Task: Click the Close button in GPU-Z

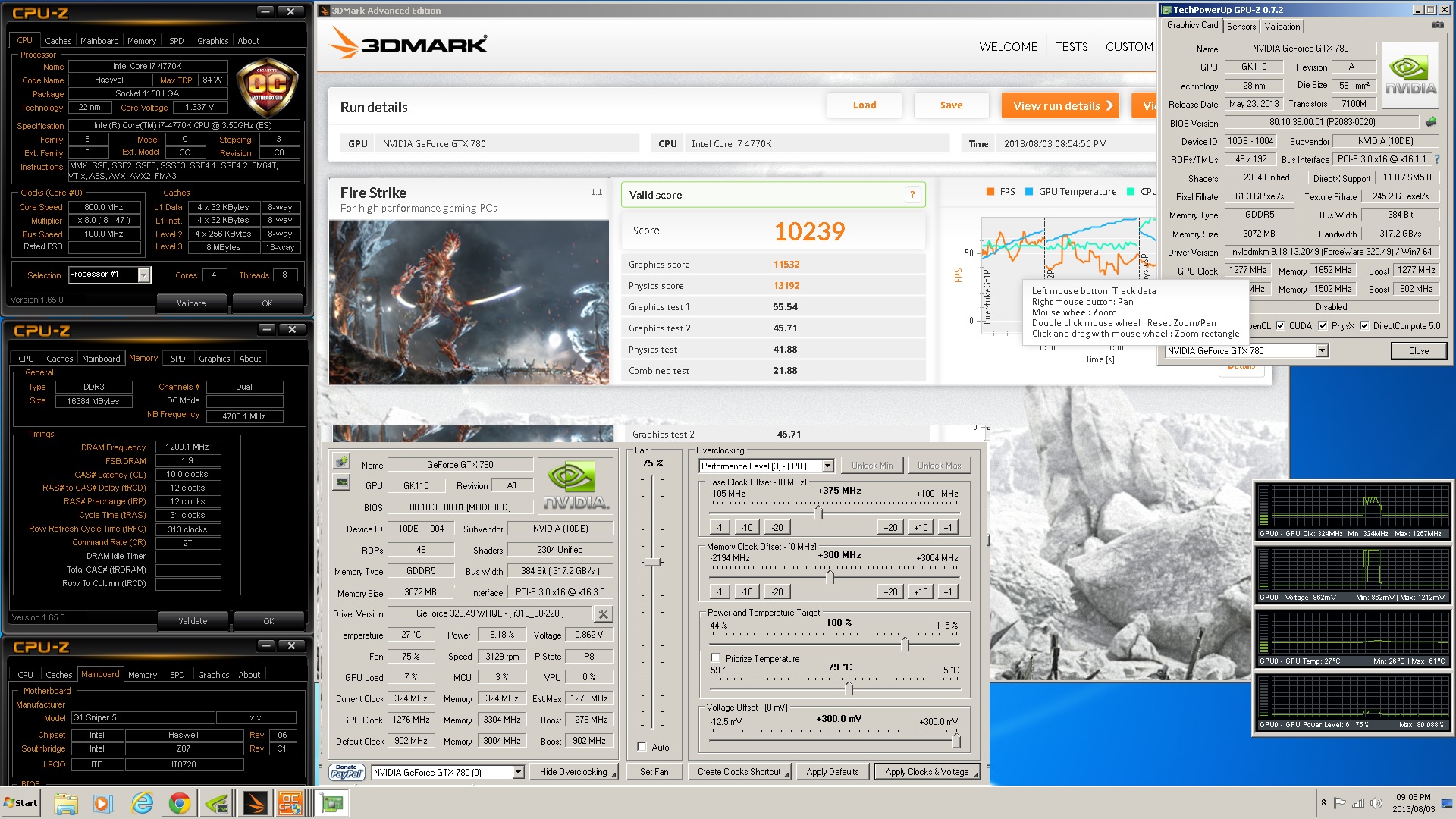Action: [x=1418, y=350]
